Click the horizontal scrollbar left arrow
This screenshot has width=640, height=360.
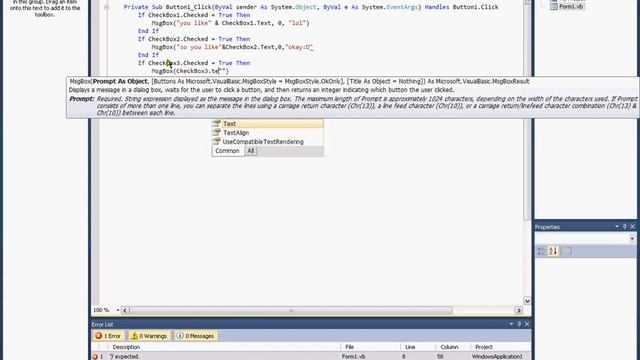pos(125,311)
